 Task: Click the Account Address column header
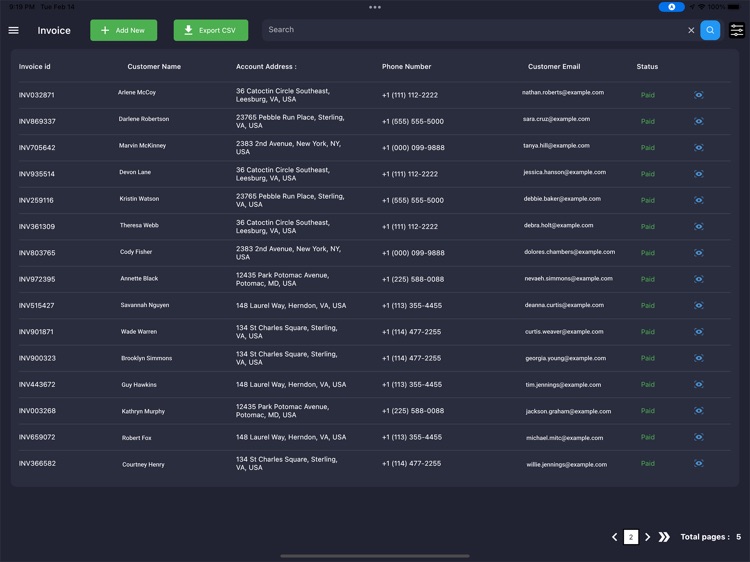266,66
